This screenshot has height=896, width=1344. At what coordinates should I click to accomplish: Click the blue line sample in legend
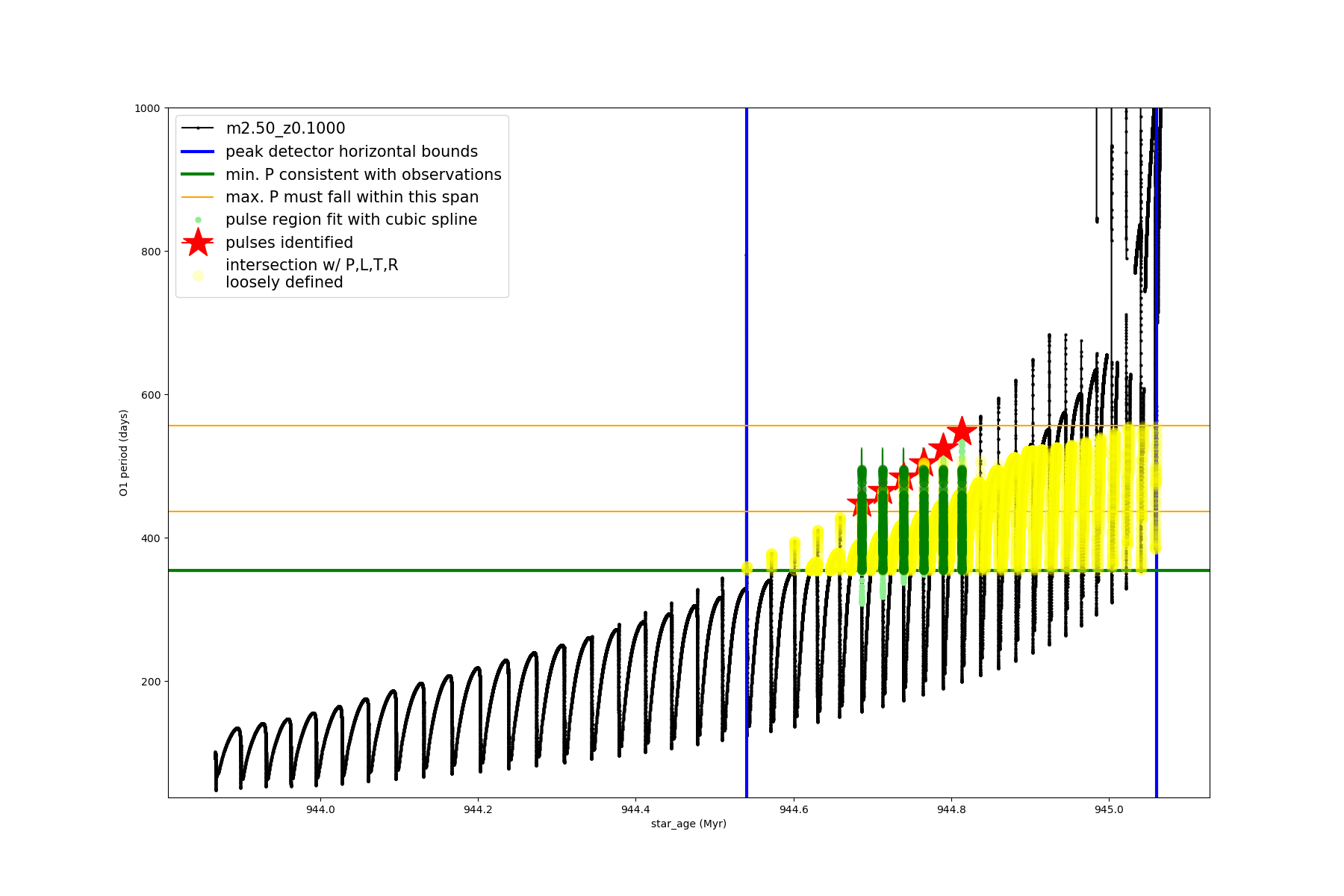(198, 152)
